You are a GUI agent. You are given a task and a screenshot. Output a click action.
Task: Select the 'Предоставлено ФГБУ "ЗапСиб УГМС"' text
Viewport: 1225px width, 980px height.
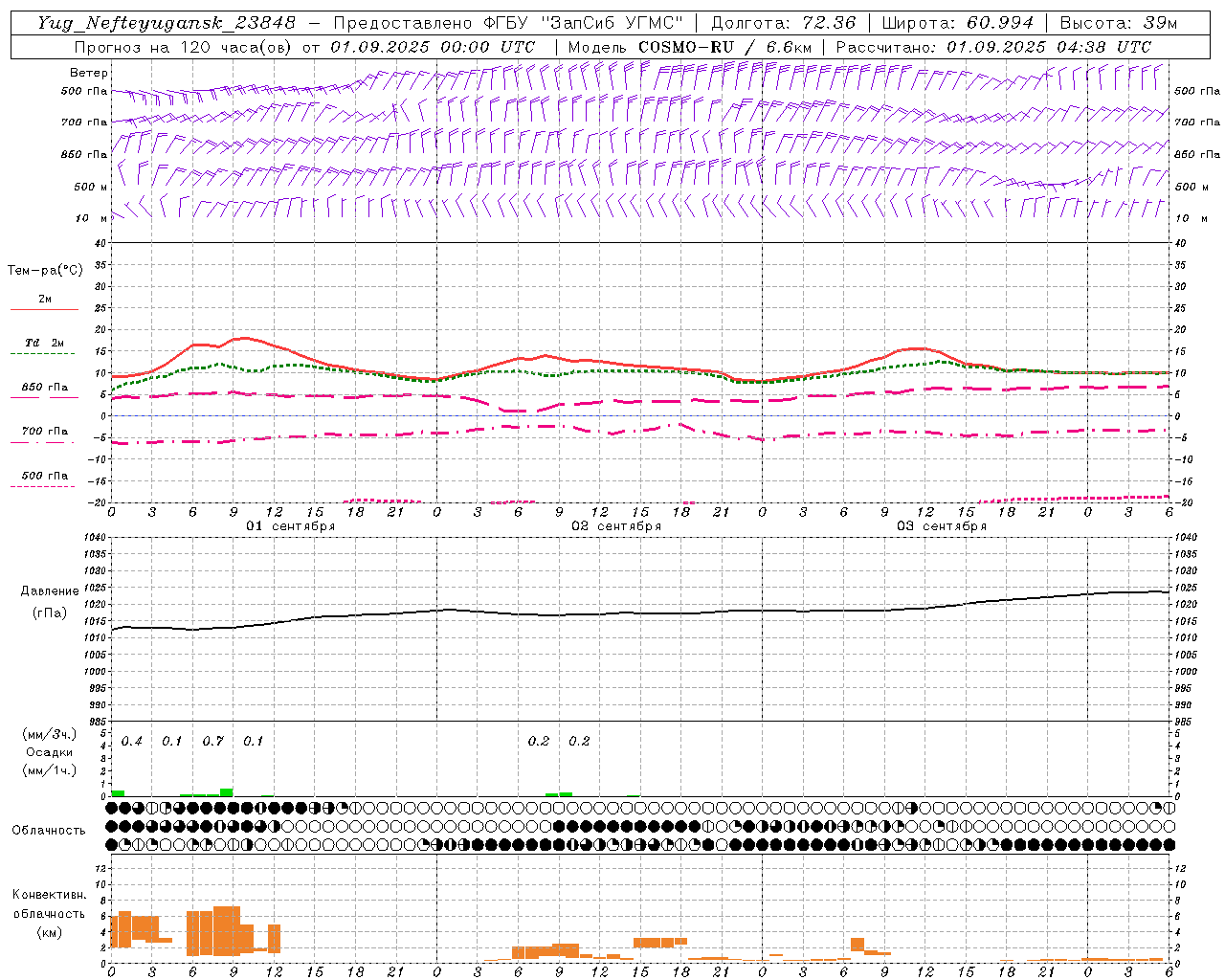pyautogui.click(x=509, y=23)
